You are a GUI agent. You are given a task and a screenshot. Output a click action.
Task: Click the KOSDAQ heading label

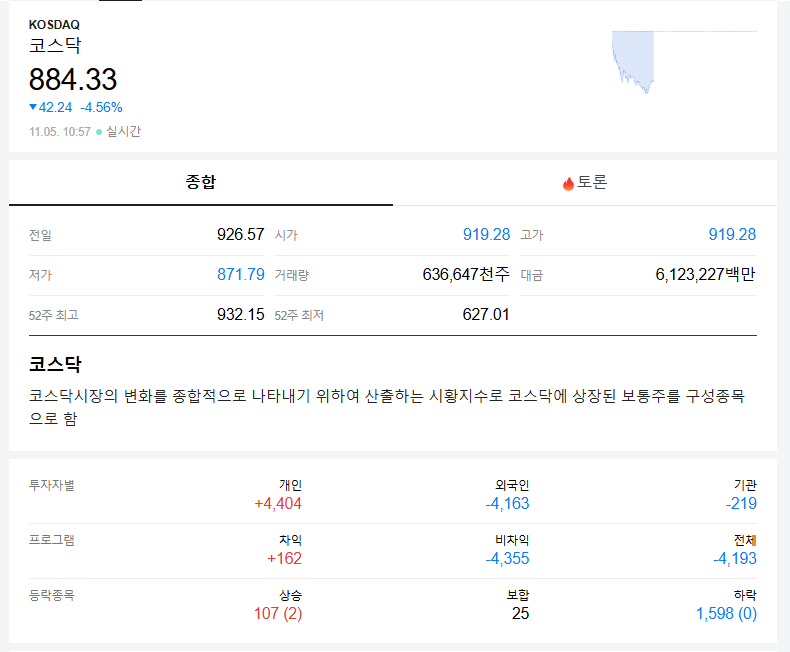click(x=54, y=25)
